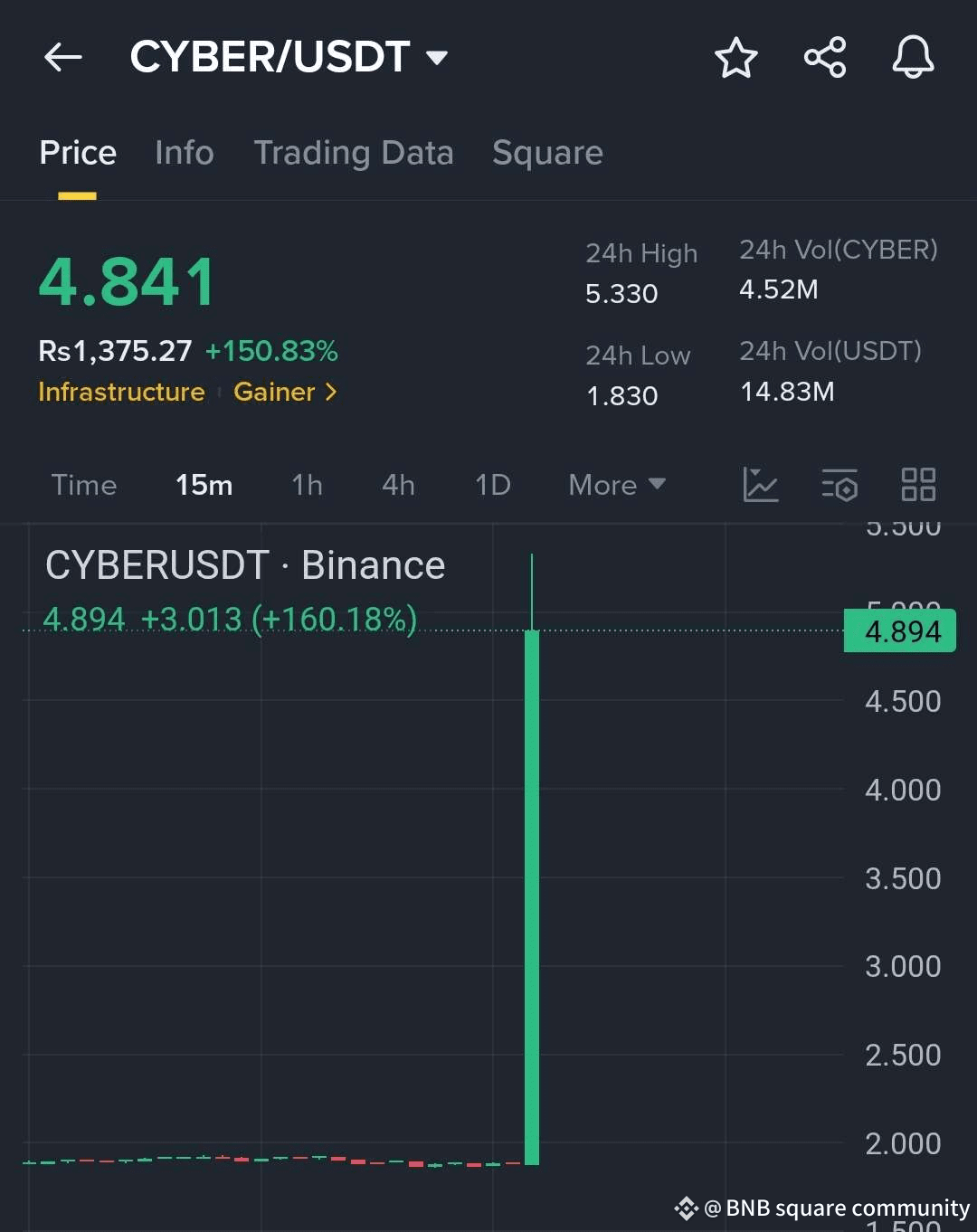Screen dimensions: 977x1232
Task: Tap the +3.013 (+160.18%) chart legend
Action: (279, 620)
